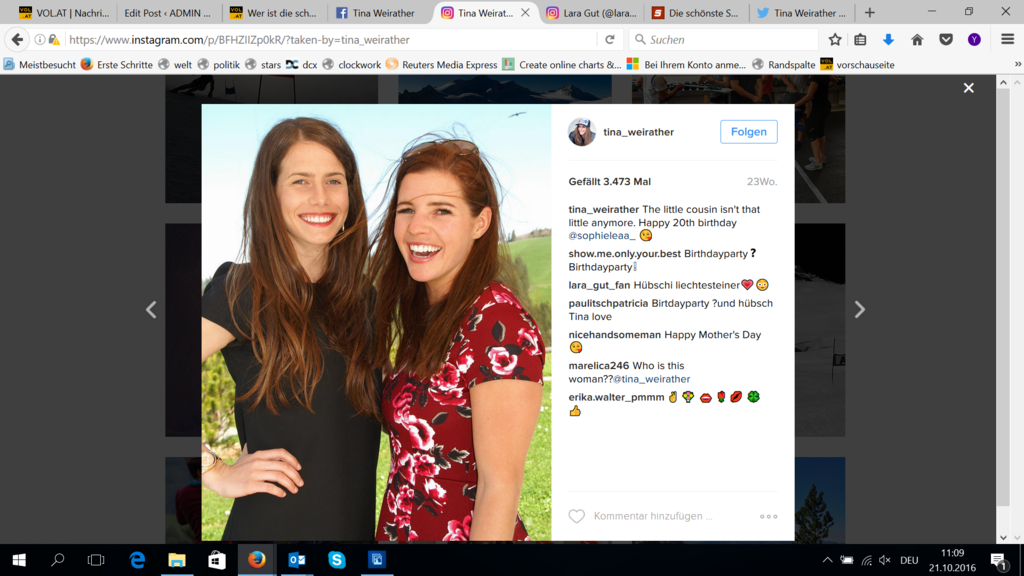Go to the next post with the right arrow

tap(859, 310)
